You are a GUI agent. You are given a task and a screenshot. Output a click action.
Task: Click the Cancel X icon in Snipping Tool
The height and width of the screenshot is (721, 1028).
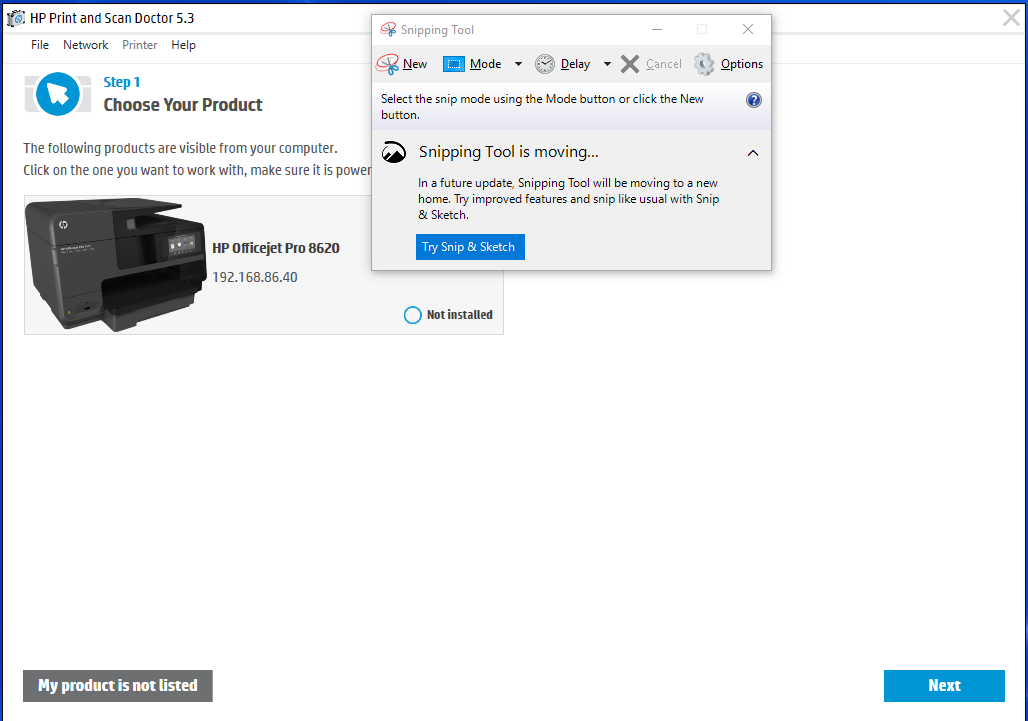(x=630, y=64)
